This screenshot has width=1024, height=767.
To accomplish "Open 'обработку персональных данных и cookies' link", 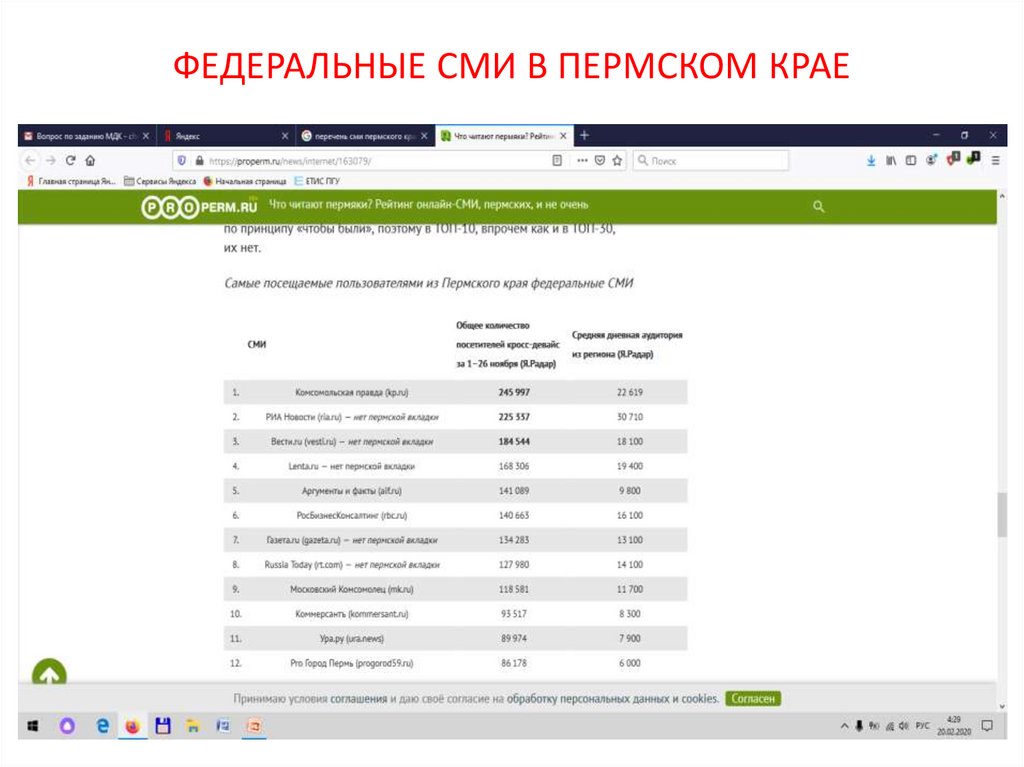I will click(x=612, y=698).
